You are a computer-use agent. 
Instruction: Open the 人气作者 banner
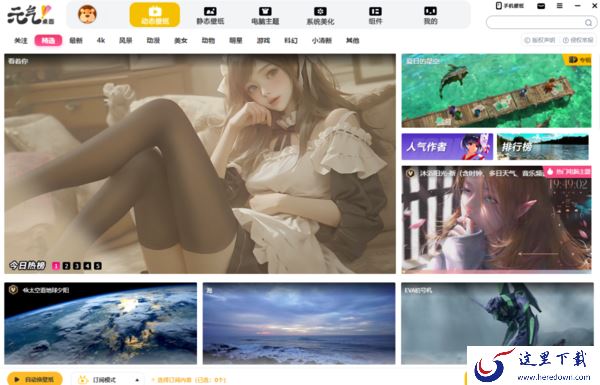[447, 147]
